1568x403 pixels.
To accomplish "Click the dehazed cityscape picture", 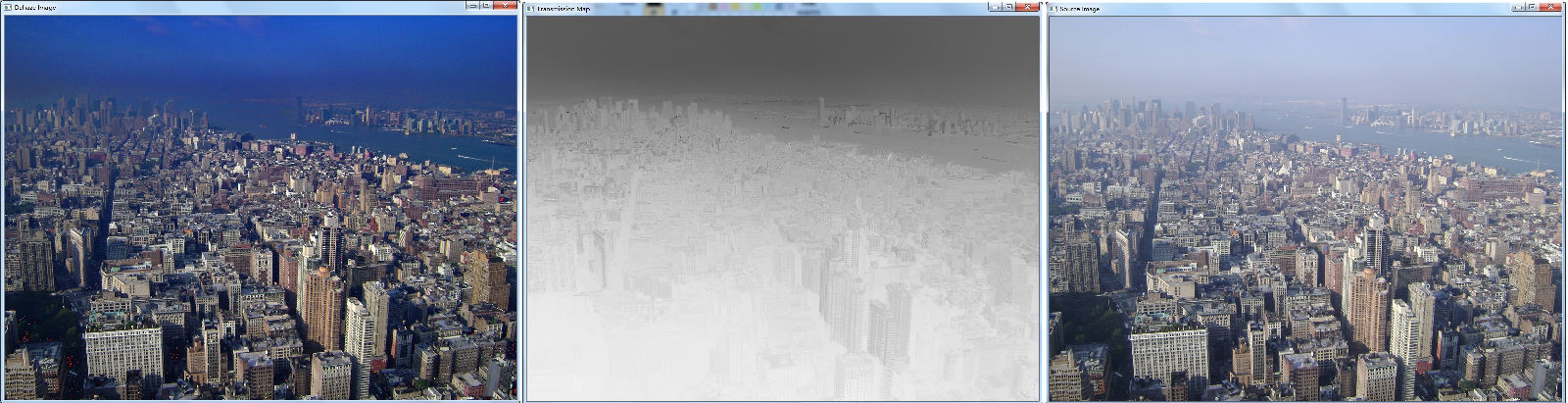I will coord(261,207).
